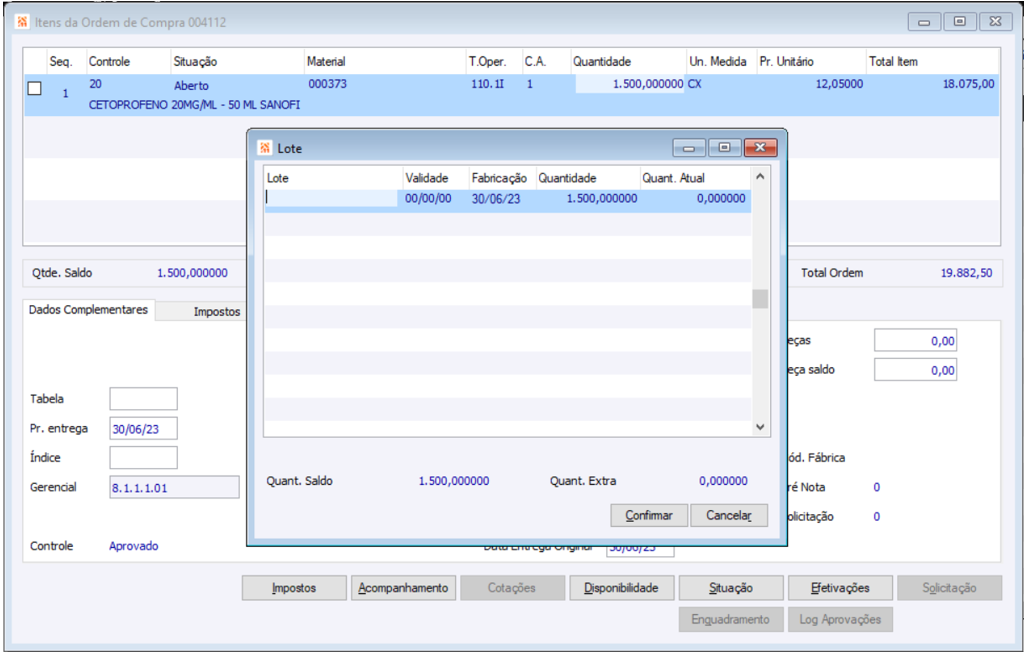Click the T.Oper. cell 110.1I
This screenshot has height=654, width=1025.
[488, 84]
